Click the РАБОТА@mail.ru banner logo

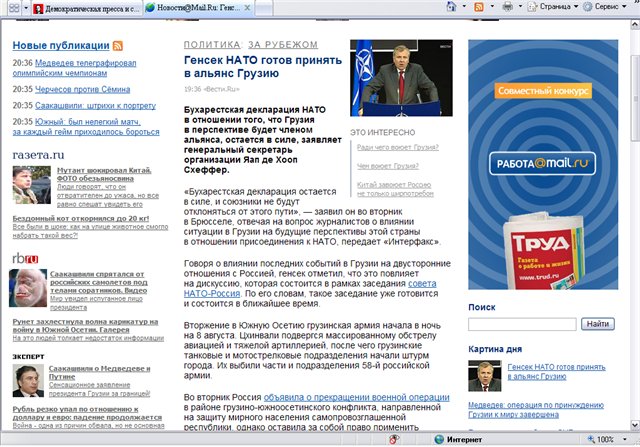click(542, 163)
